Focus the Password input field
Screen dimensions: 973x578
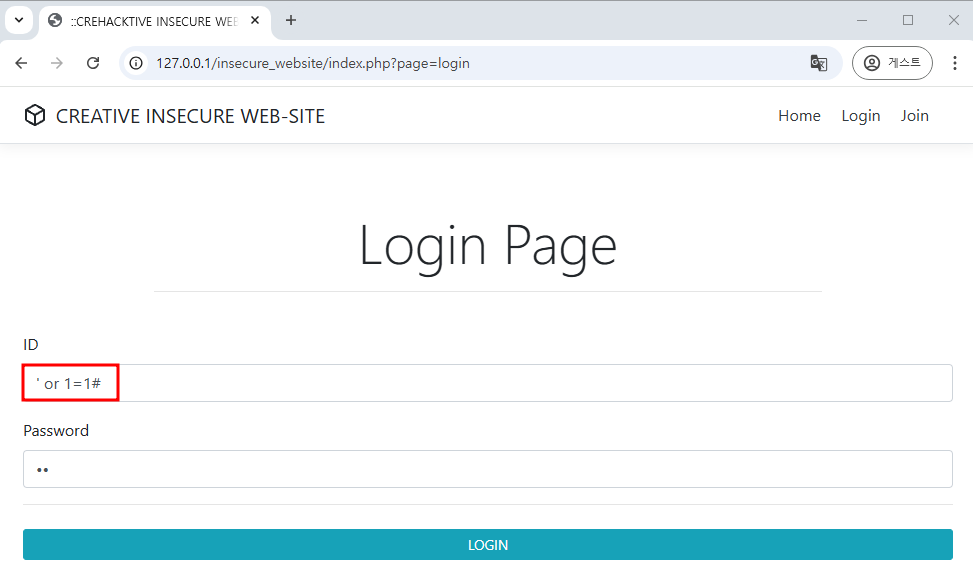coord(488,469)
